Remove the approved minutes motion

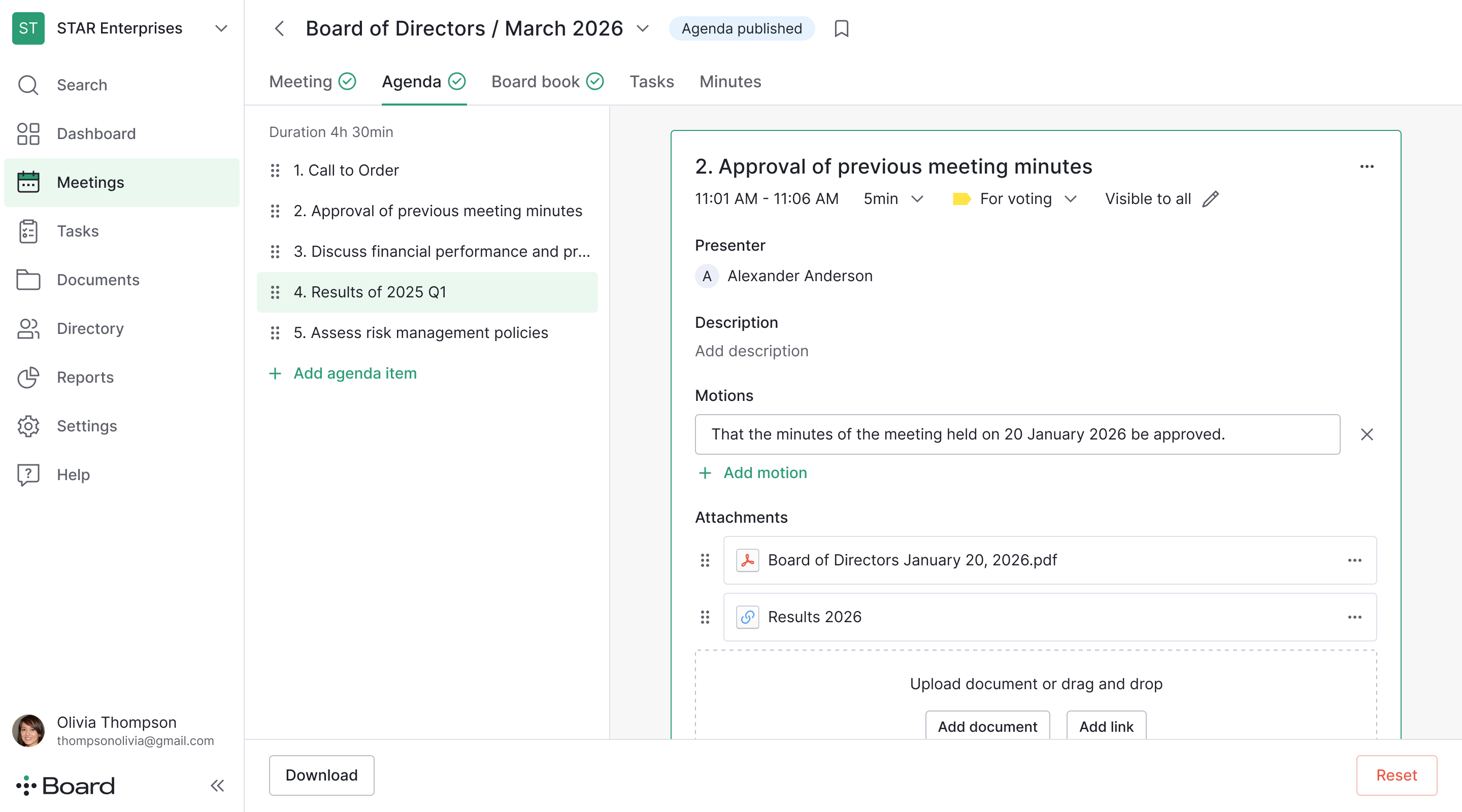[x=1367, y=434]
